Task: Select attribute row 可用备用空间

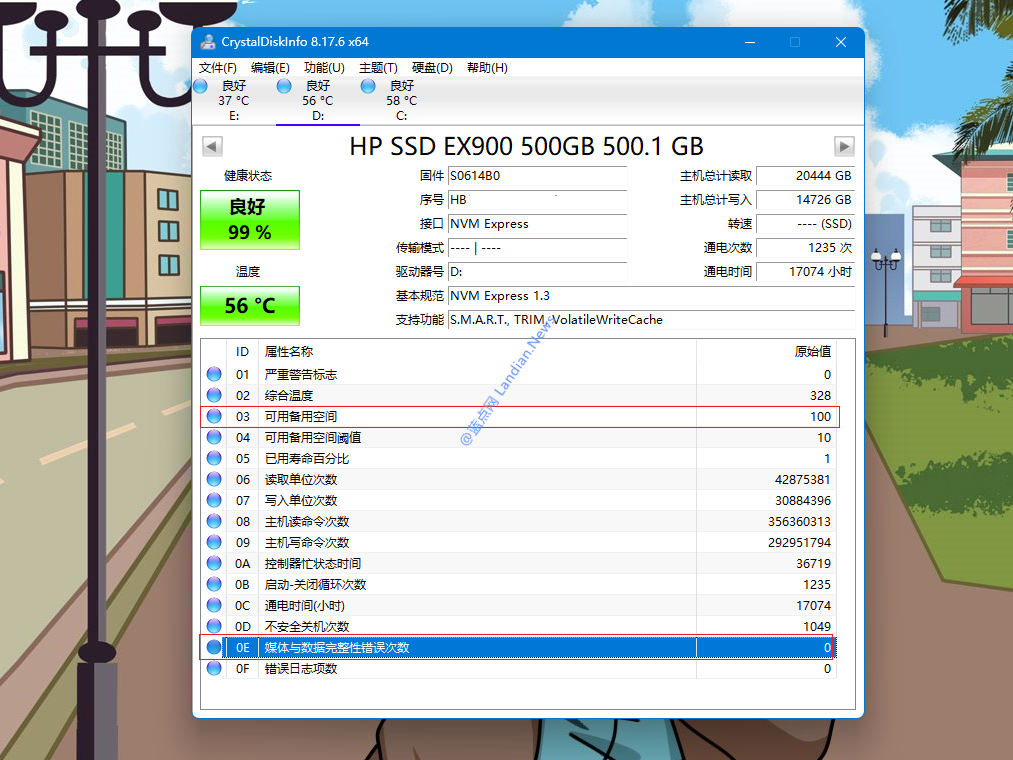Action: coord(519,416)
